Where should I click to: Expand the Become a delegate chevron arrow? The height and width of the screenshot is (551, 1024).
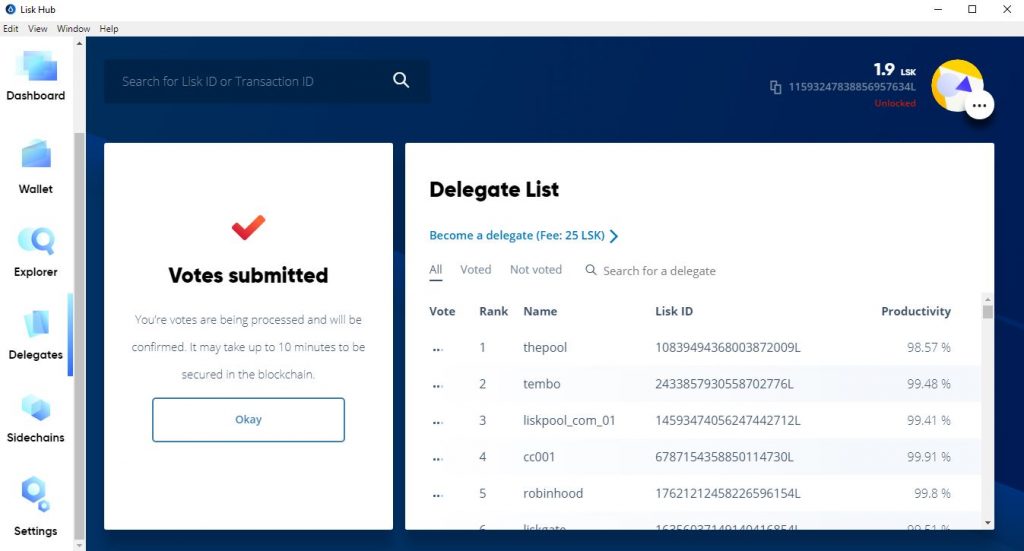(613, 236)
